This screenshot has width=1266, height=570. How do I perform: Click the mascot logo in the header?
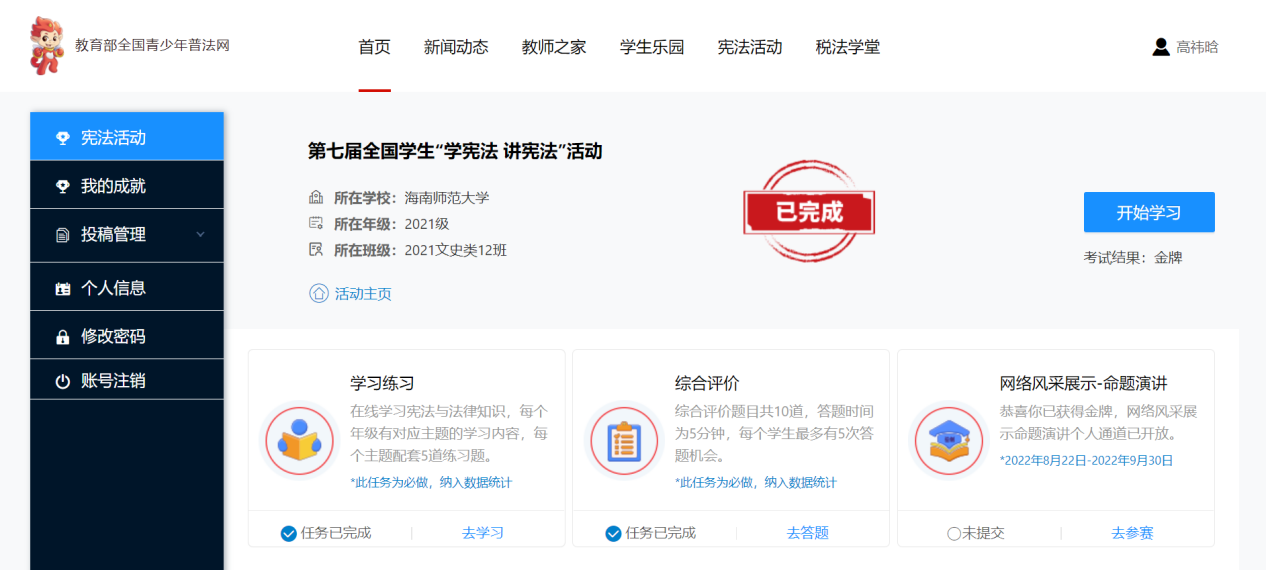(x=47, y=46)
